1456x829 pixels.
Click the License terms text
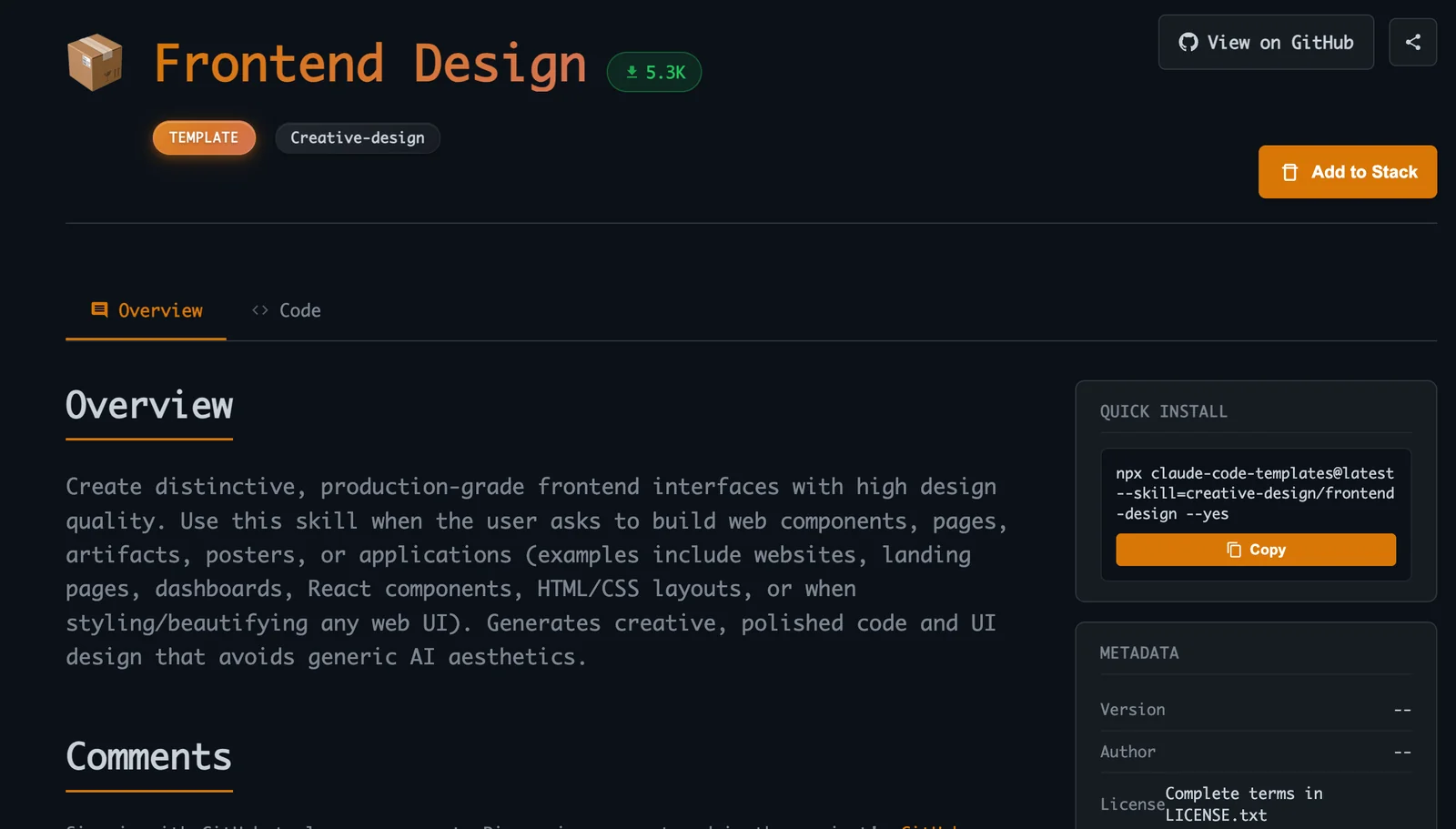1243,804
